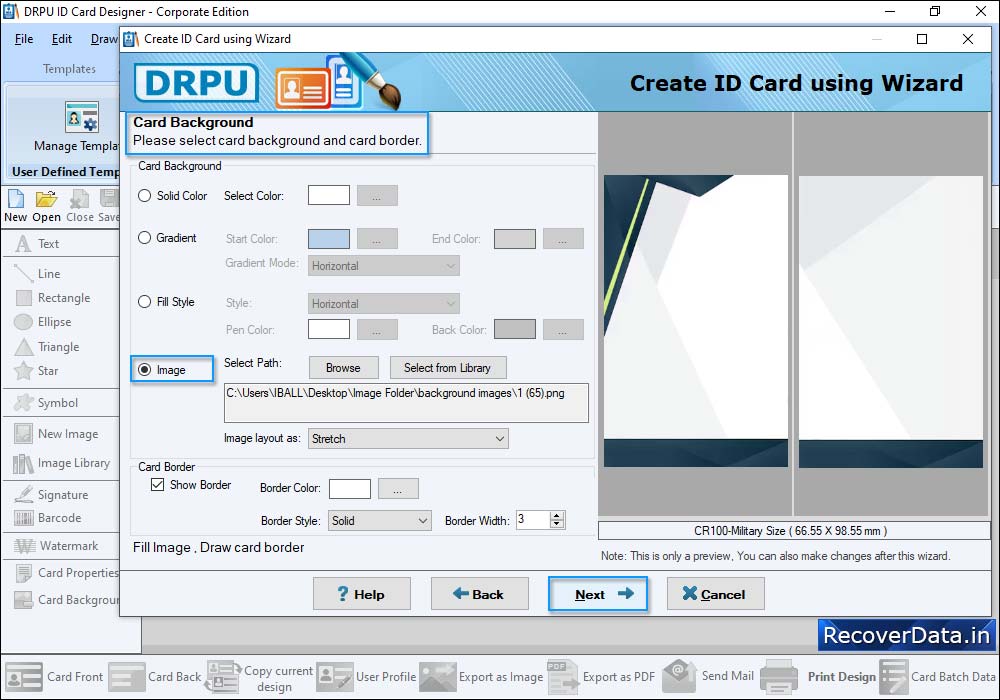
Task: Open the Border Style Solid dropdown
Action: (379, 521)
